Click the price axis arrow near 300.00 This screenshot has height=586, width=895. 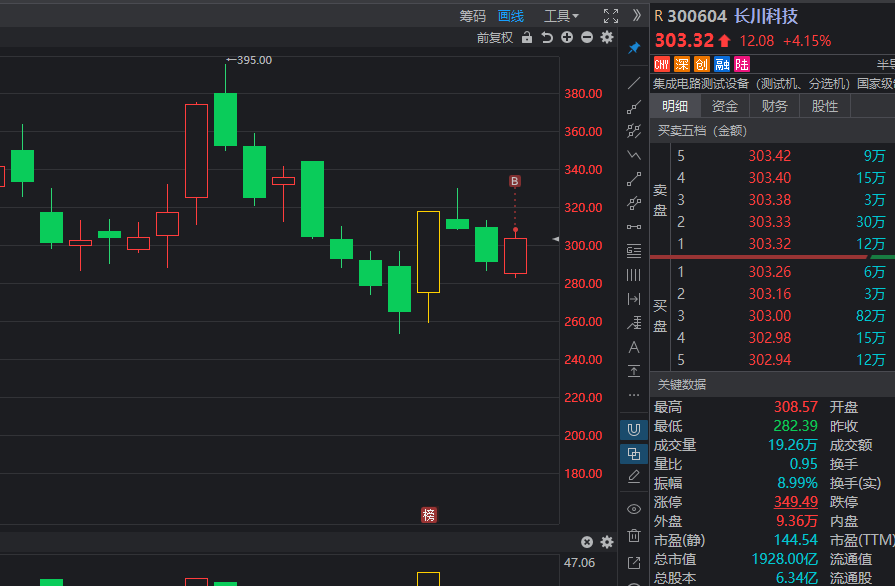click(x=555, y=239)
